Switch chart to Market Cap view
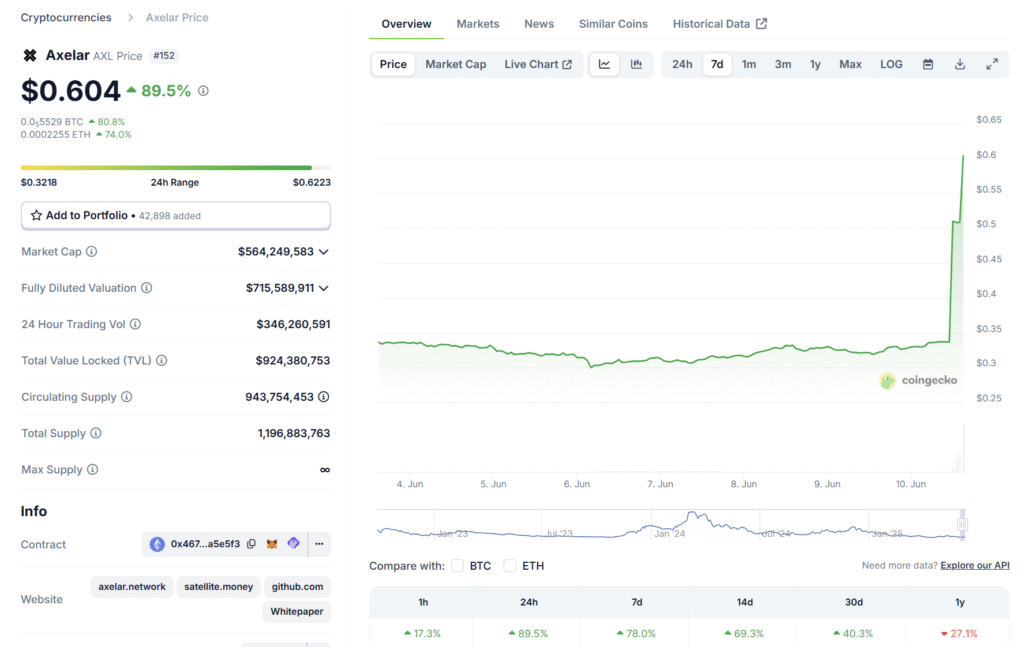Image resolution: width=1024 pixels, height=647 pixels. (455, 64)
